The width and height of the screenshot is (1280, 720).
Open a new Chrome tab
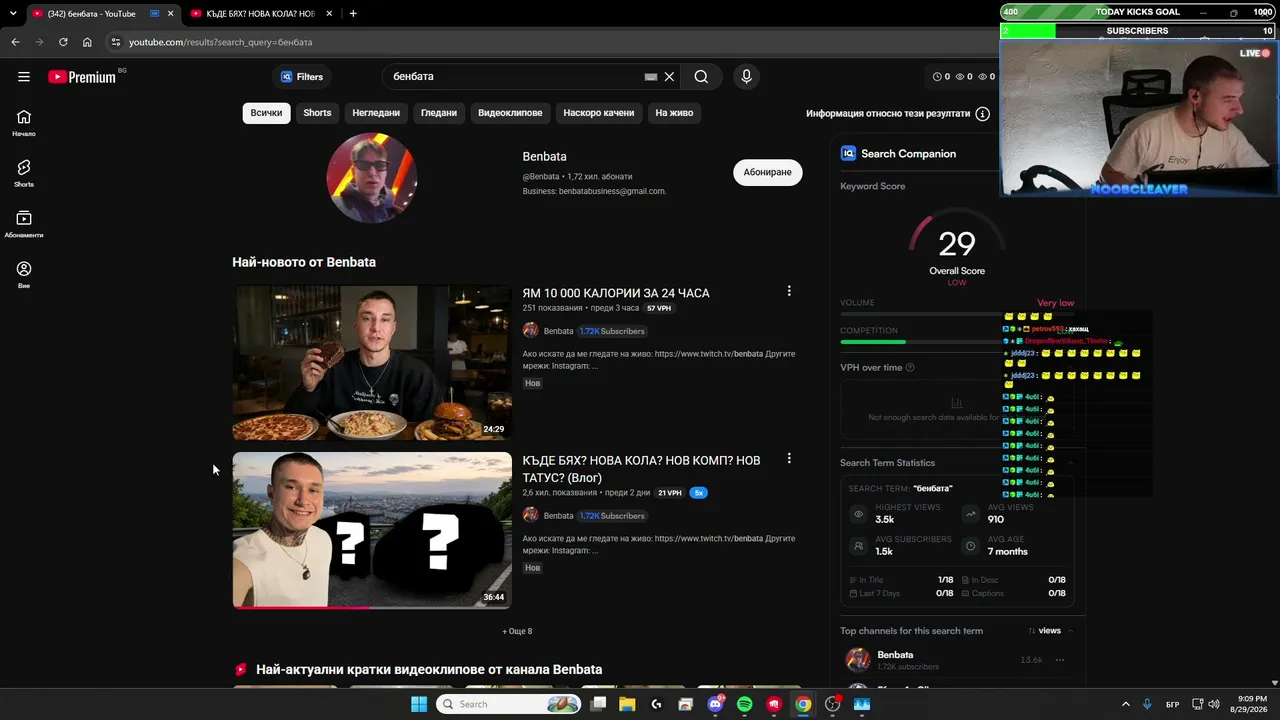[x=353, y=13]
